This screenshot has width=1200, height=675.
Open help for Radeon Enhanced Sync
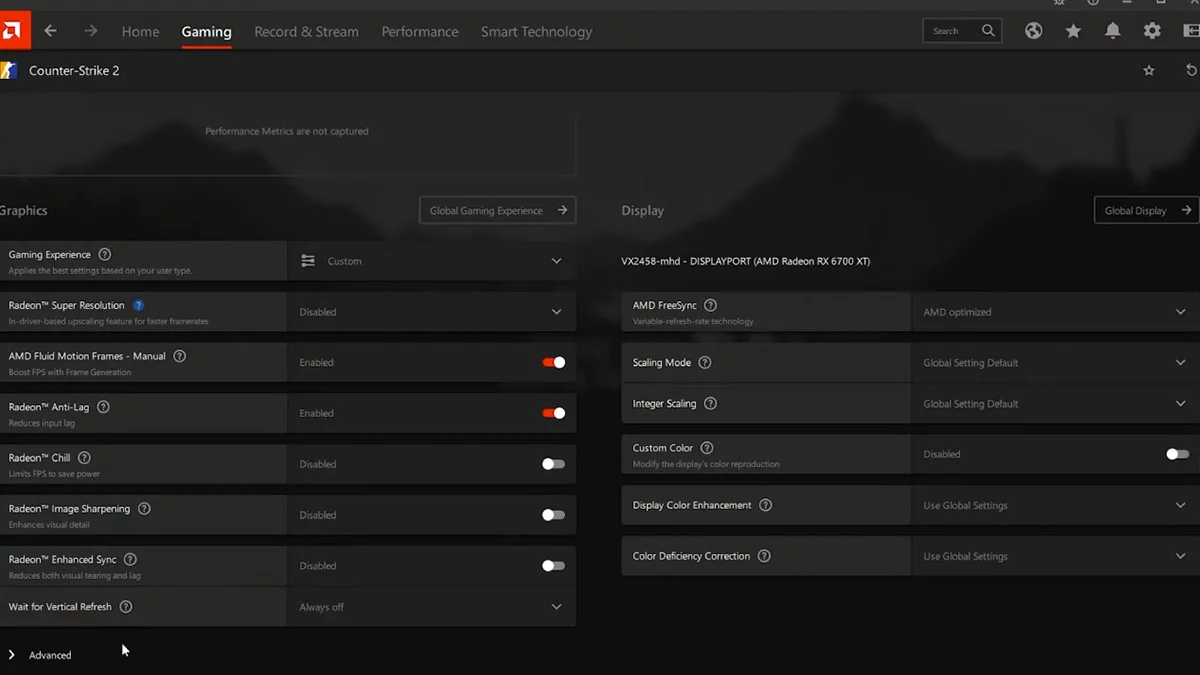point(130,560)
